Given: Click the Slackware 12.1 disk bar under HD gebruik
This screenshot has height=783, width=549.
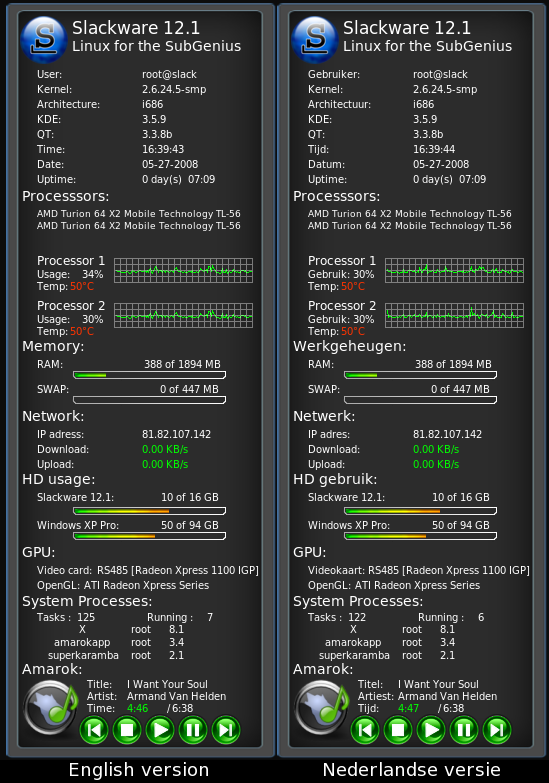Looking at the screenshot, I should coord(421,511).
